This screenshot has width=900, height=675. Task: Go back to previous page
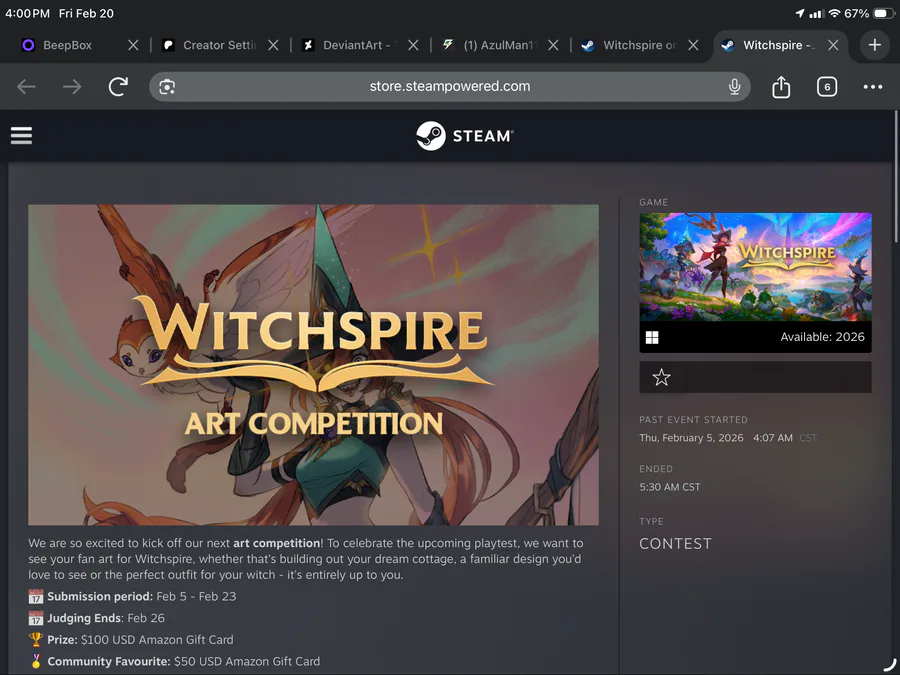point(26,87)
